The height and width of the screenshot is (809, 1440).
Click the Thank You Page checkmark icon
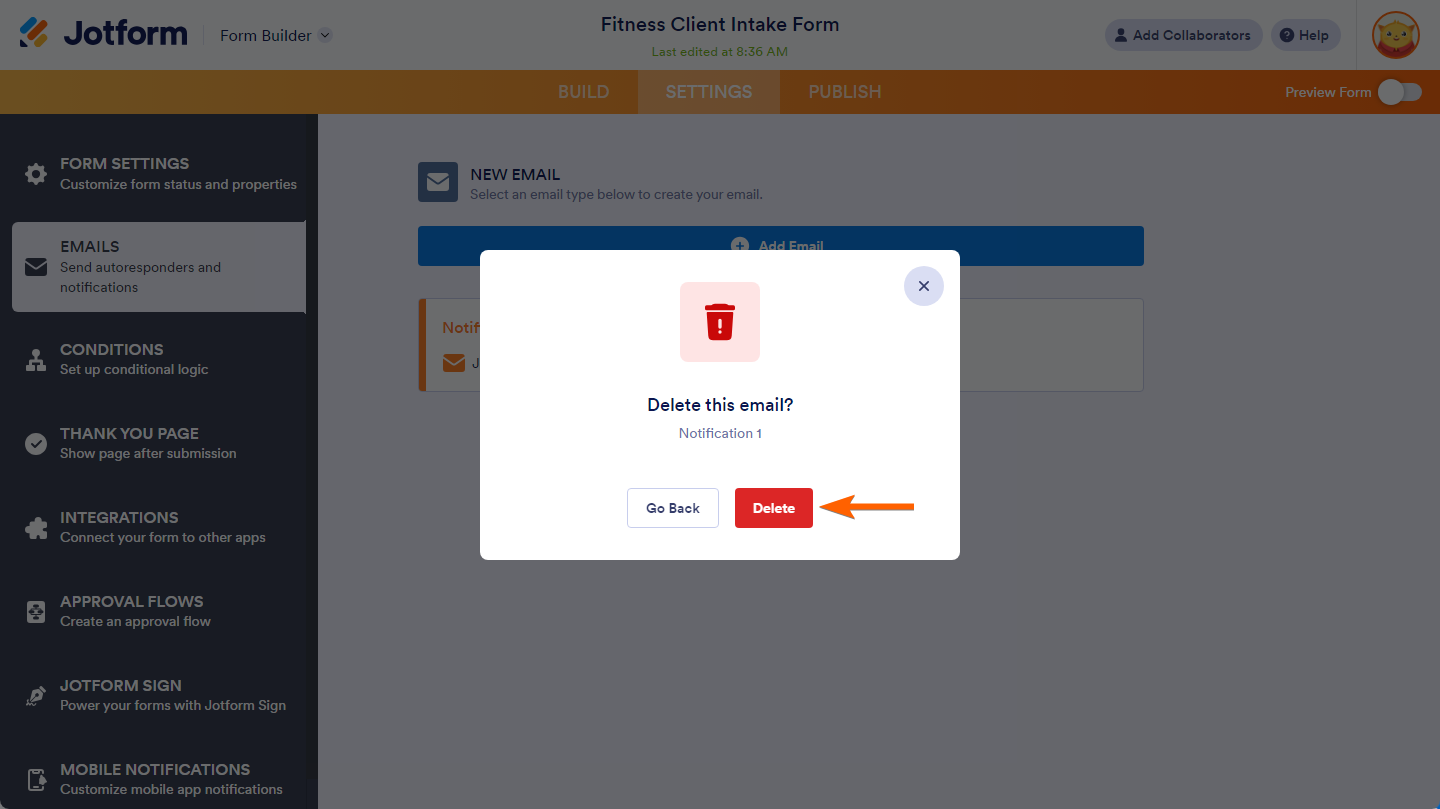coord(36,444)
